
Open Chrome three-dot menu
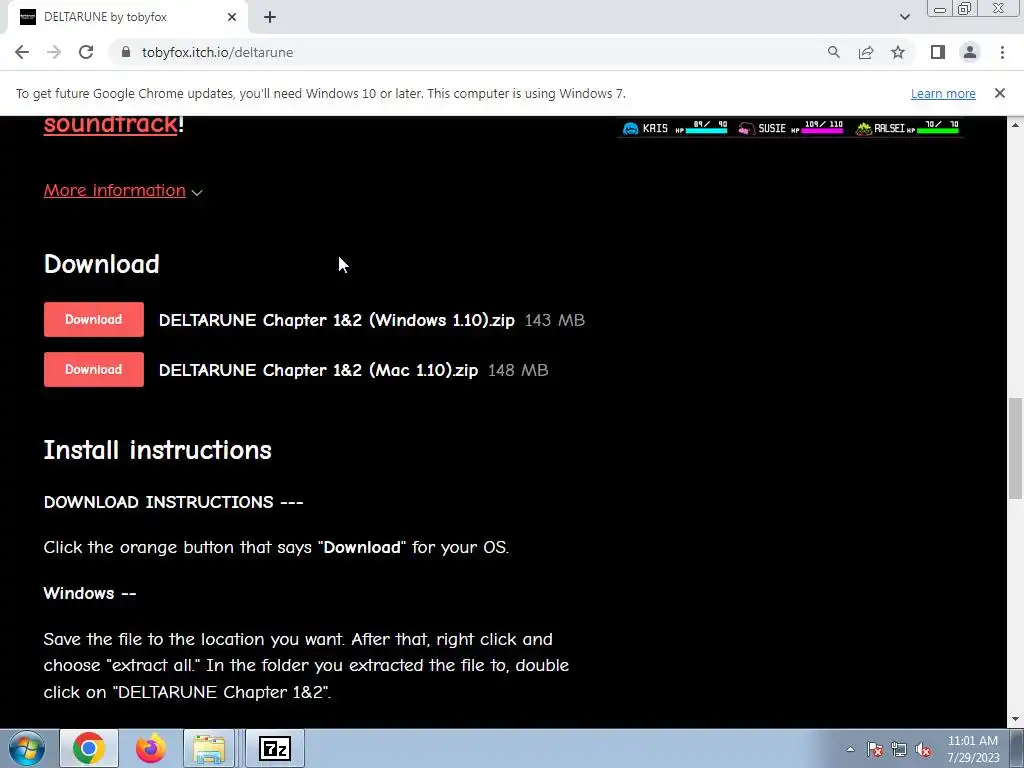pos(1002,52)
